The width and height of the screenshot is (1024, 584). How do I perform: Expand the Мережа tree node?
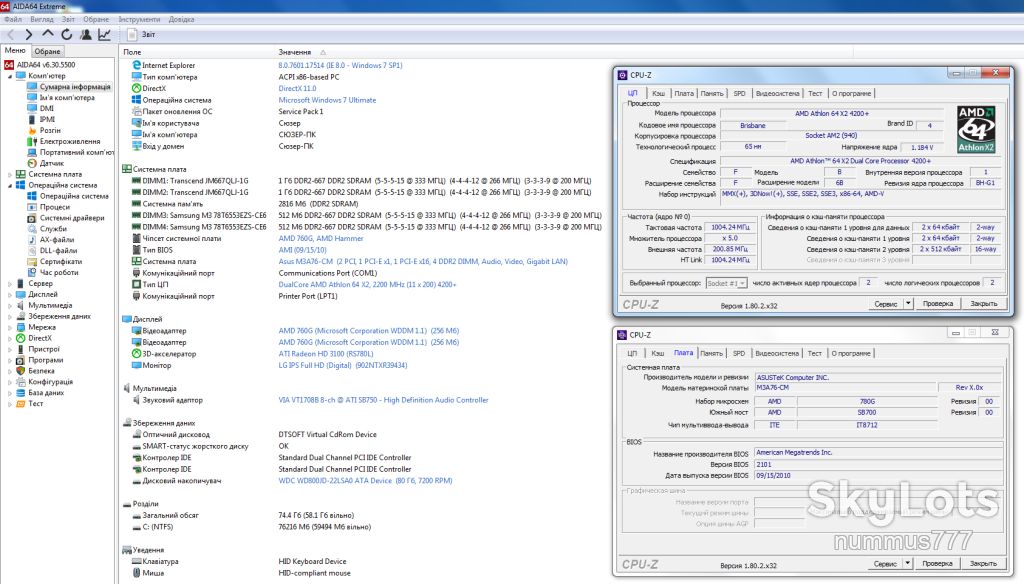(10, 327)
